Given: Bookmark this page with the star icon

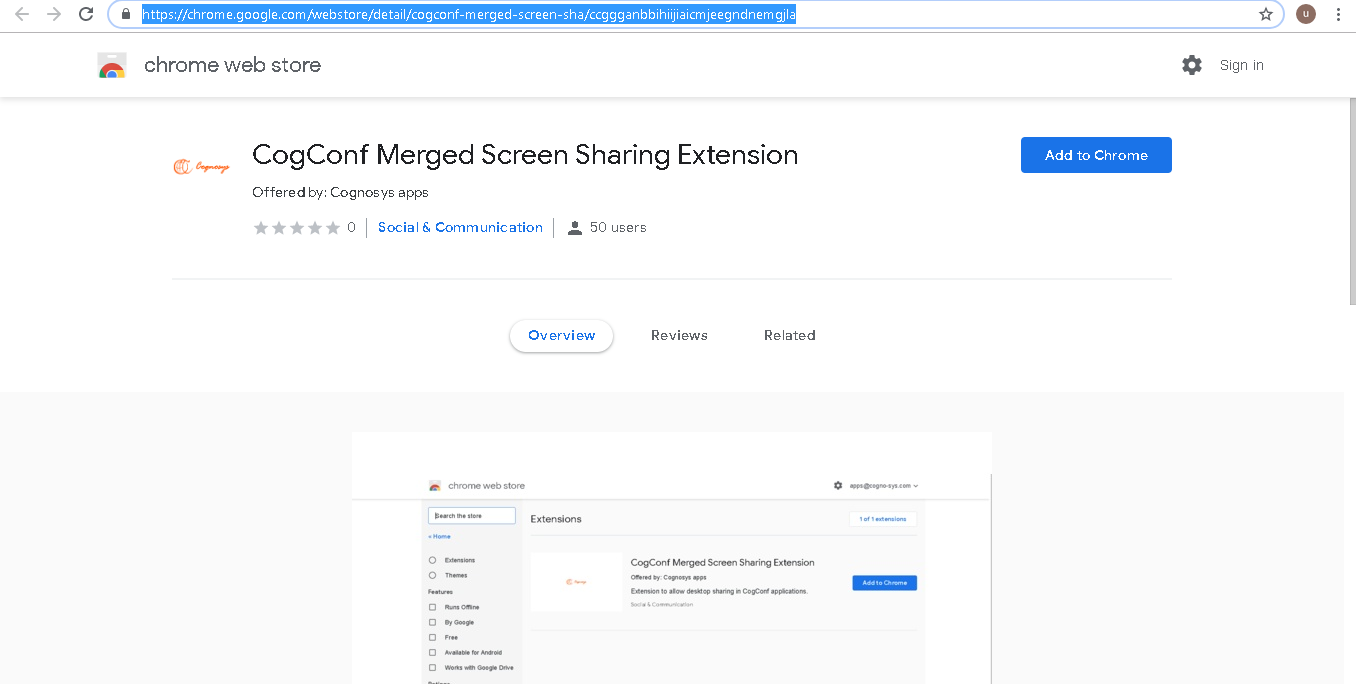Looking at the screenshot, I should point(1266,14).
